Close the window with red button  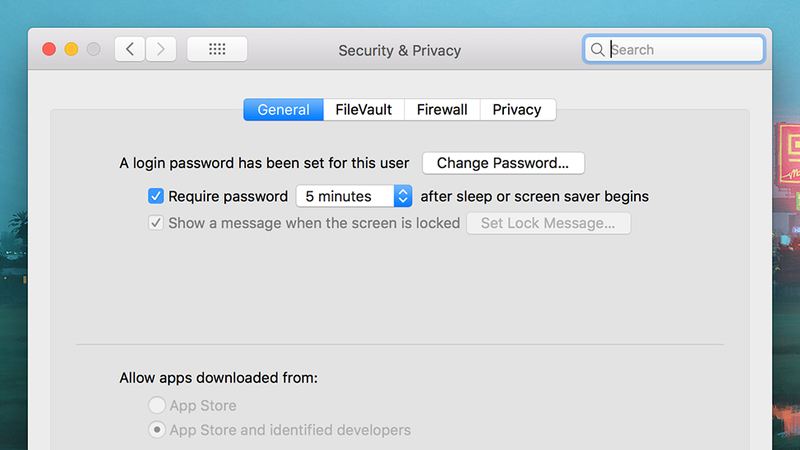click(x=49, y=49)
